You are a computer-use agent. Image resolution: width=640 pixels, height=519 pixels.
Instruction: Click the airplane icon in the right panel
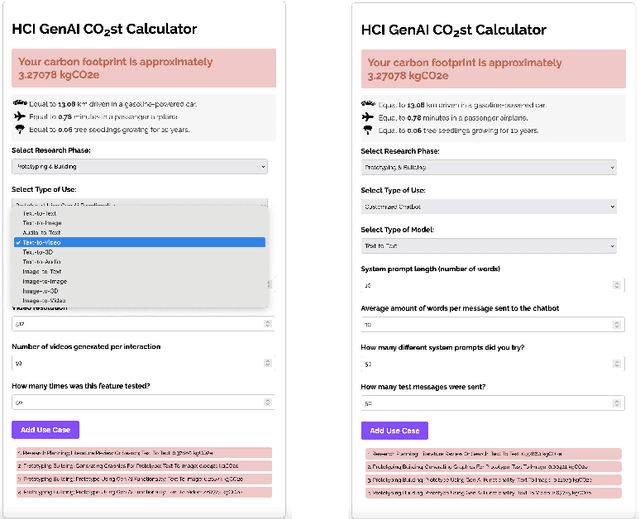(x=369, y=116)
